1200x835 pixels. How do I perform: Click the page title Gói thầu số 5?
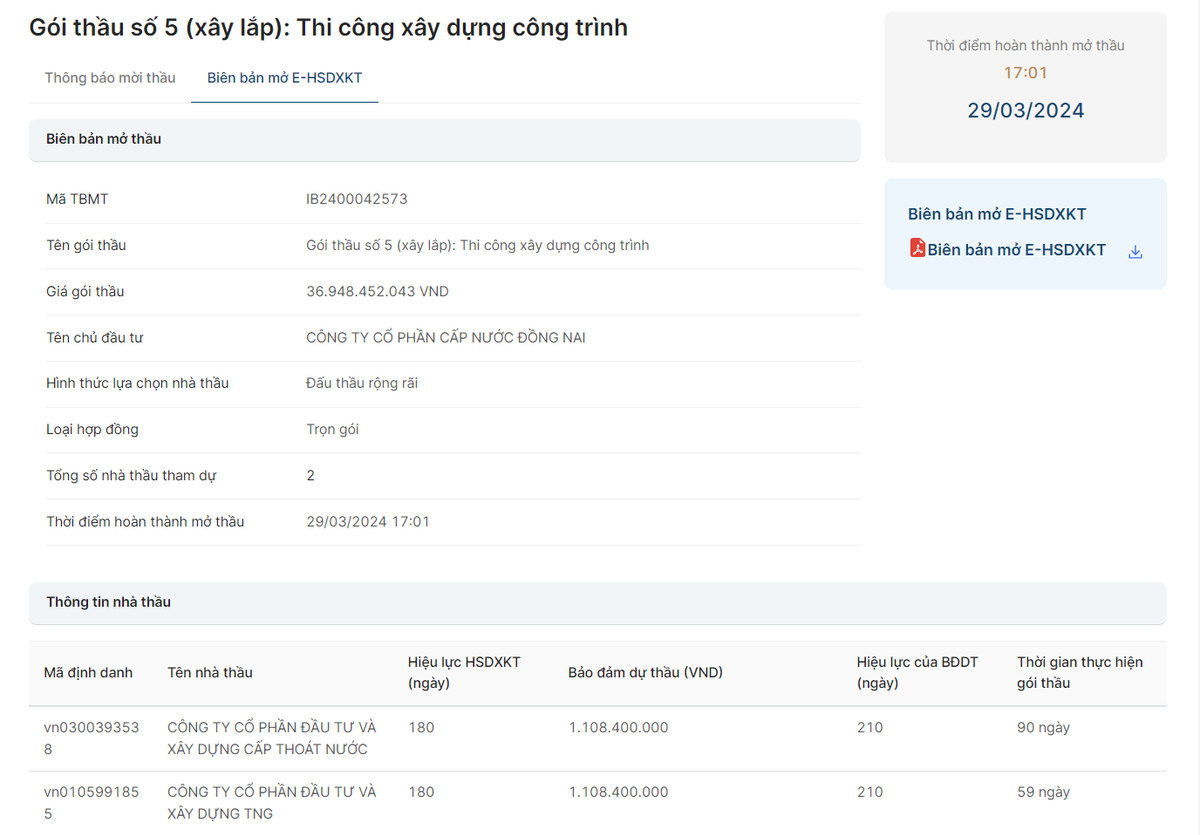pyautogui.click(x=328, y=27)
